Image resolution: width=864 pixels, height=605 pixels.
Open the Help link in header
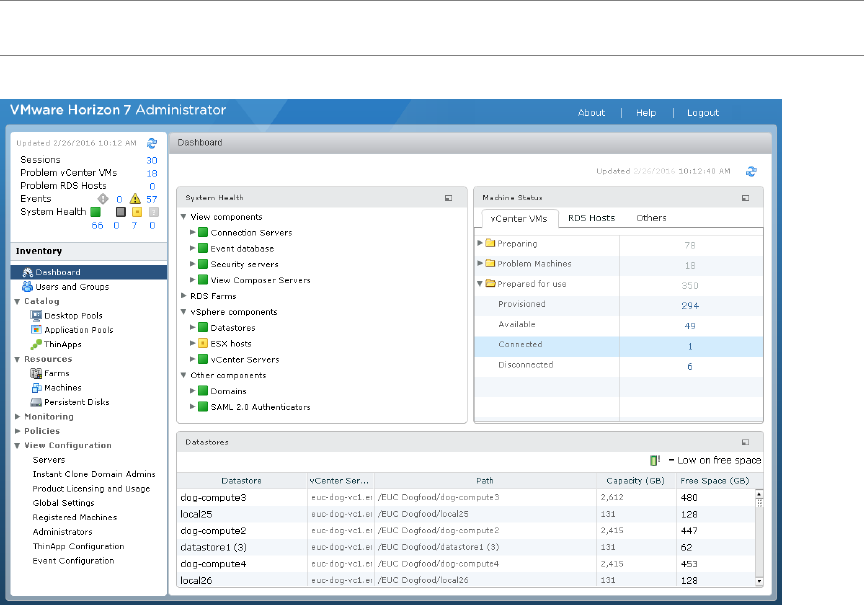coord(646,113)
